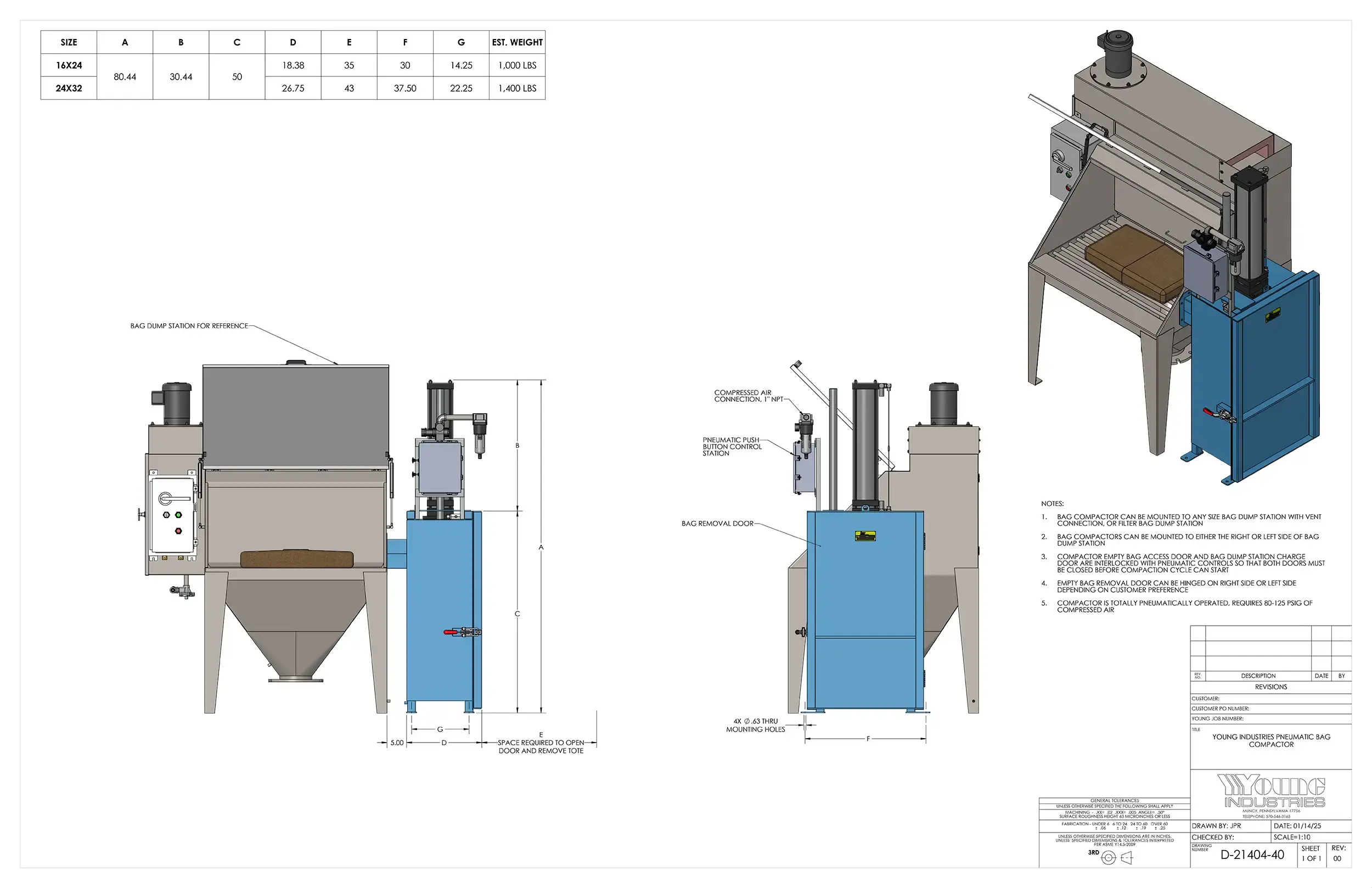Click the BY revision column header

1341,676
